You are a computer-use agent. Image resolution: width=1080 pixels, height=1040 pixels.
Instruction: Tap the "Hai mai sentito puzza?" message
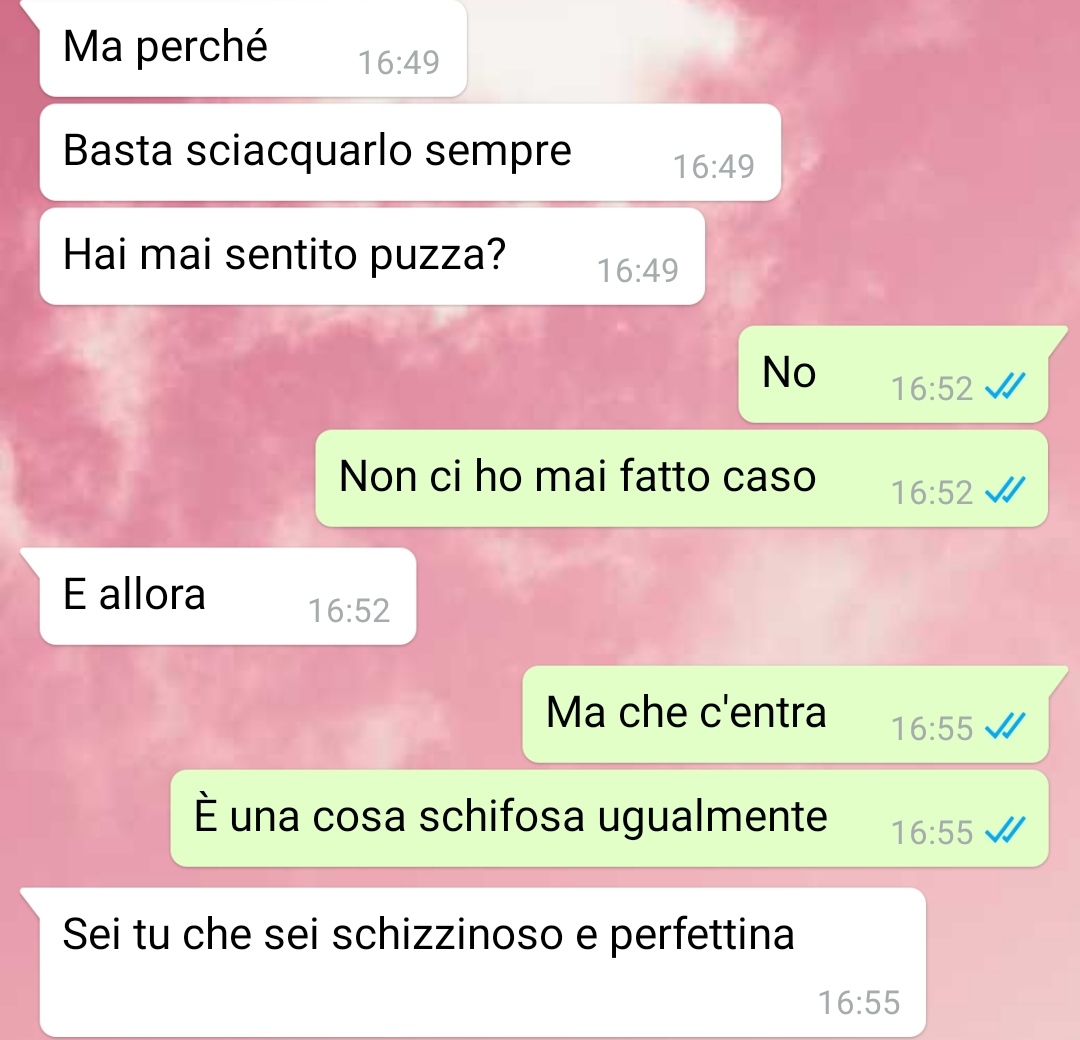(x=372, y=256)
